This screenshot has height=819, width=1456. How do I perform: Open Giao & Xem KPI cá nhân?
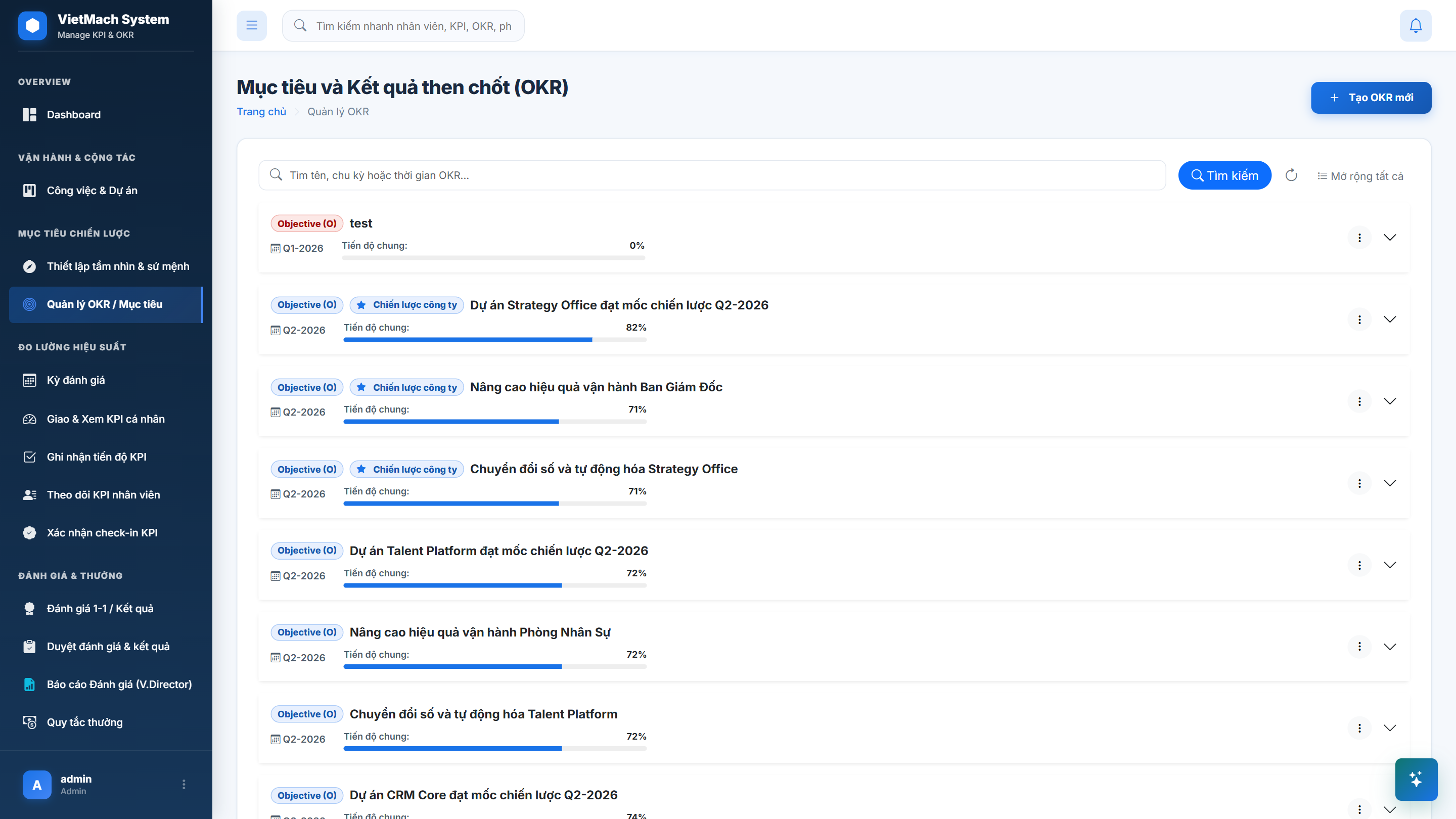click(106, 419)
